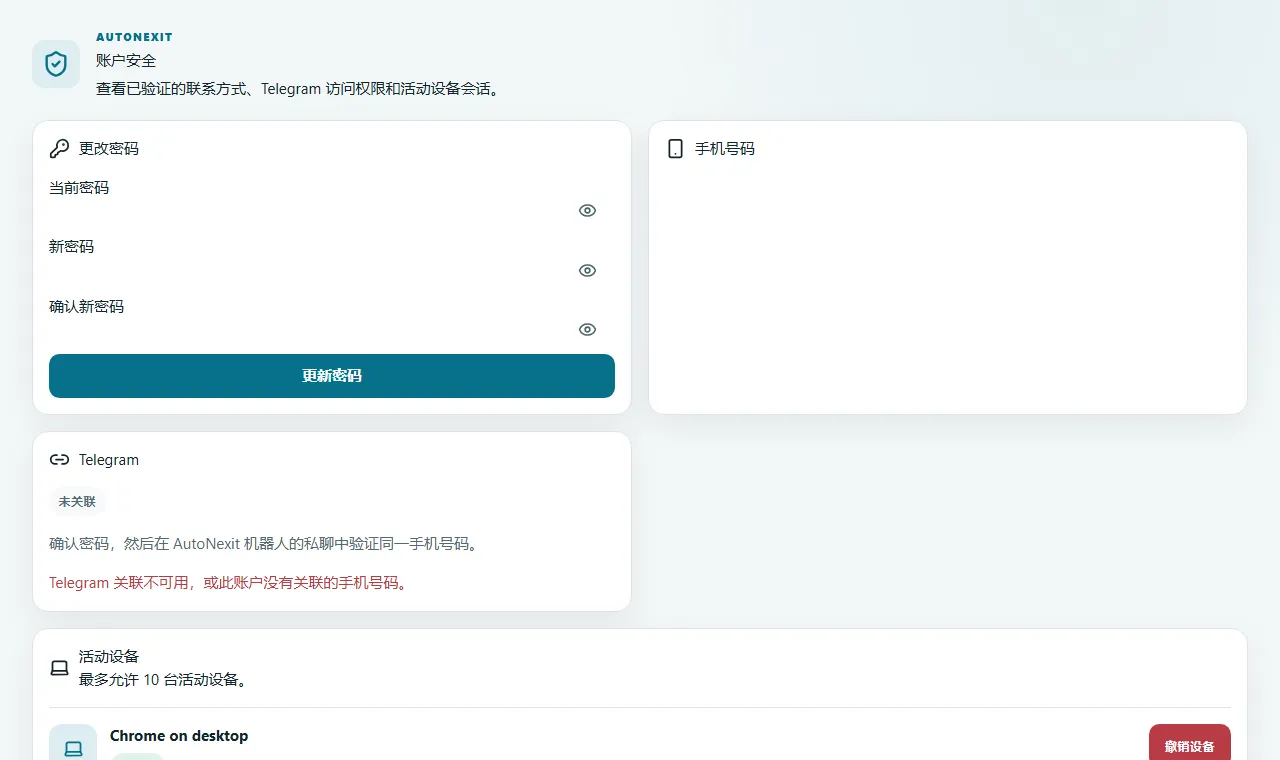This screenshot has width=1280, height=760.
Task: Toggle visibility of 确认新密码 with its eye icon
Action: point(587,330)
